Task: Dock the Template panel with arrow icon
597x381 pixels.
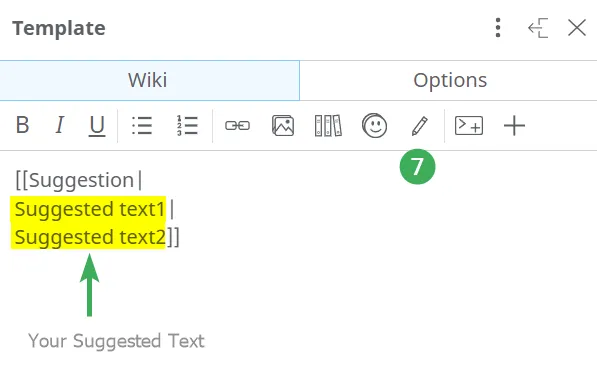Action: 538,28
